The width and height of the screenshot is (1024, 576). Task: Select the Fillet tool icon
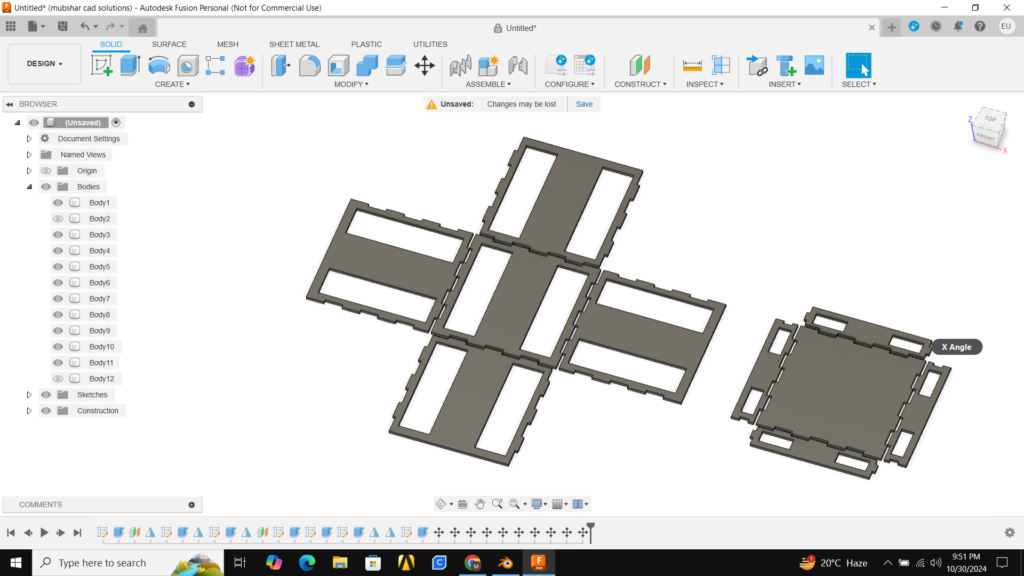coord(310,66)
